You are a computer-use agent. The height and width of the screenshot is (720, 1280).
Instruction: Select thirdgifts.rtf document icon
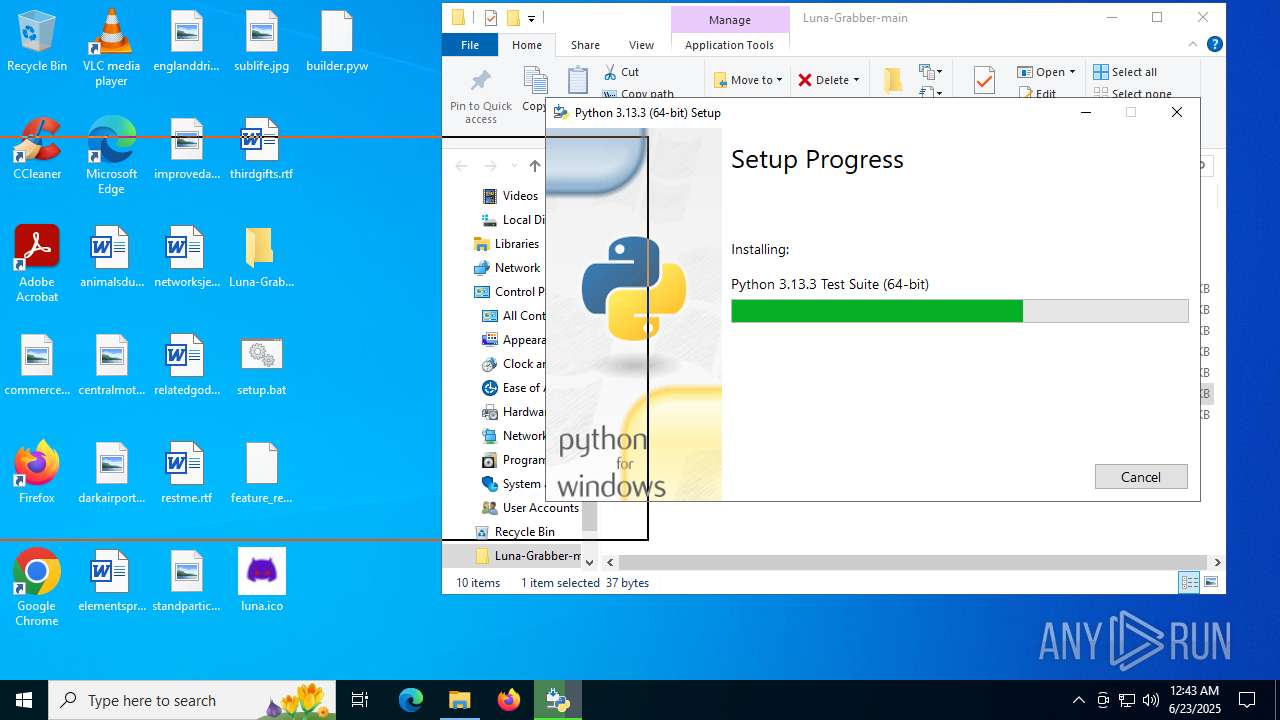[261, 148]
